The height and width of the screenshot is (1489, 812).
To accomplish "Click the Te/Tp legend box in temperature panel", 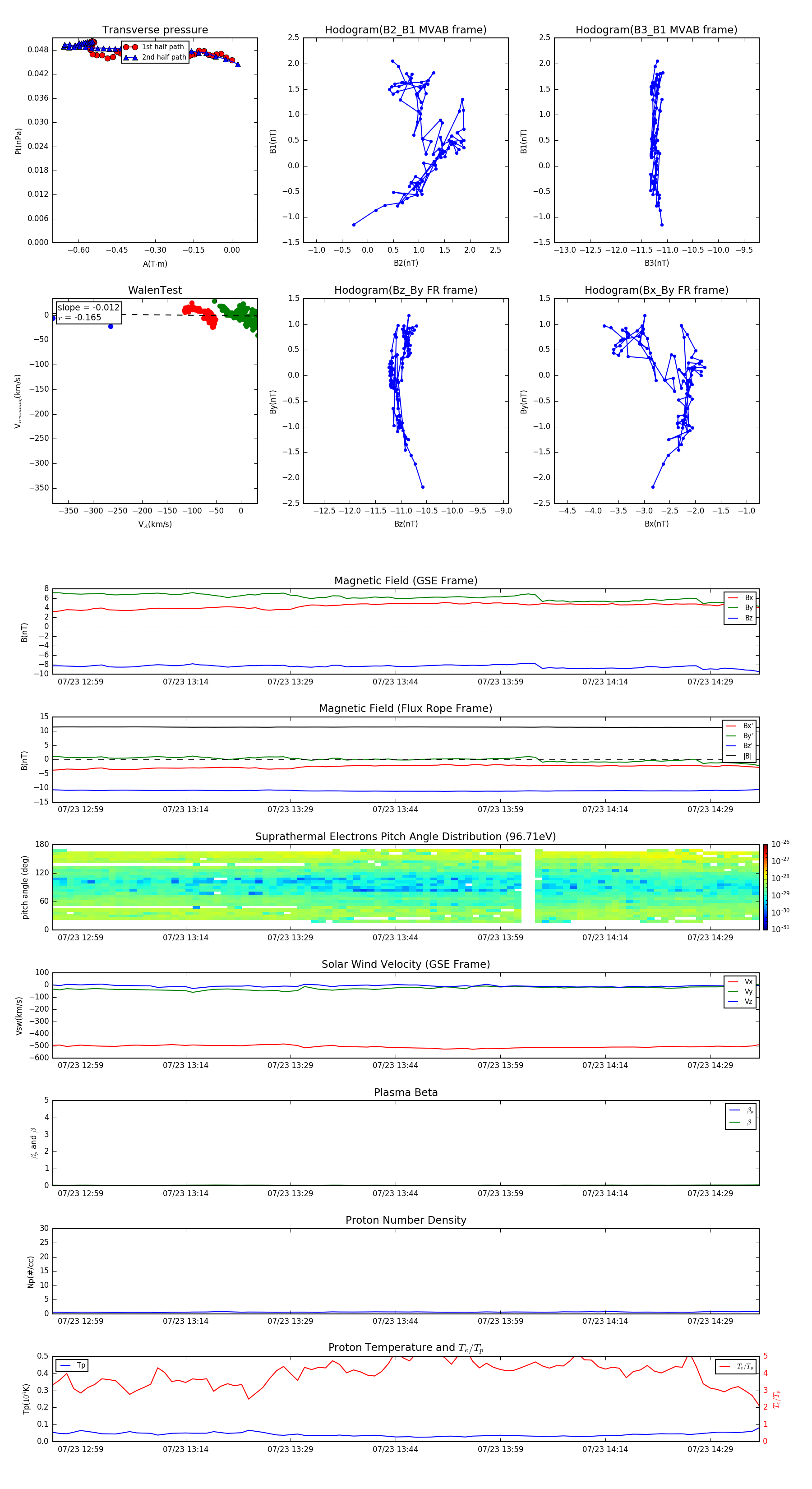I will pyautogui.click(x=736, y=1366).
